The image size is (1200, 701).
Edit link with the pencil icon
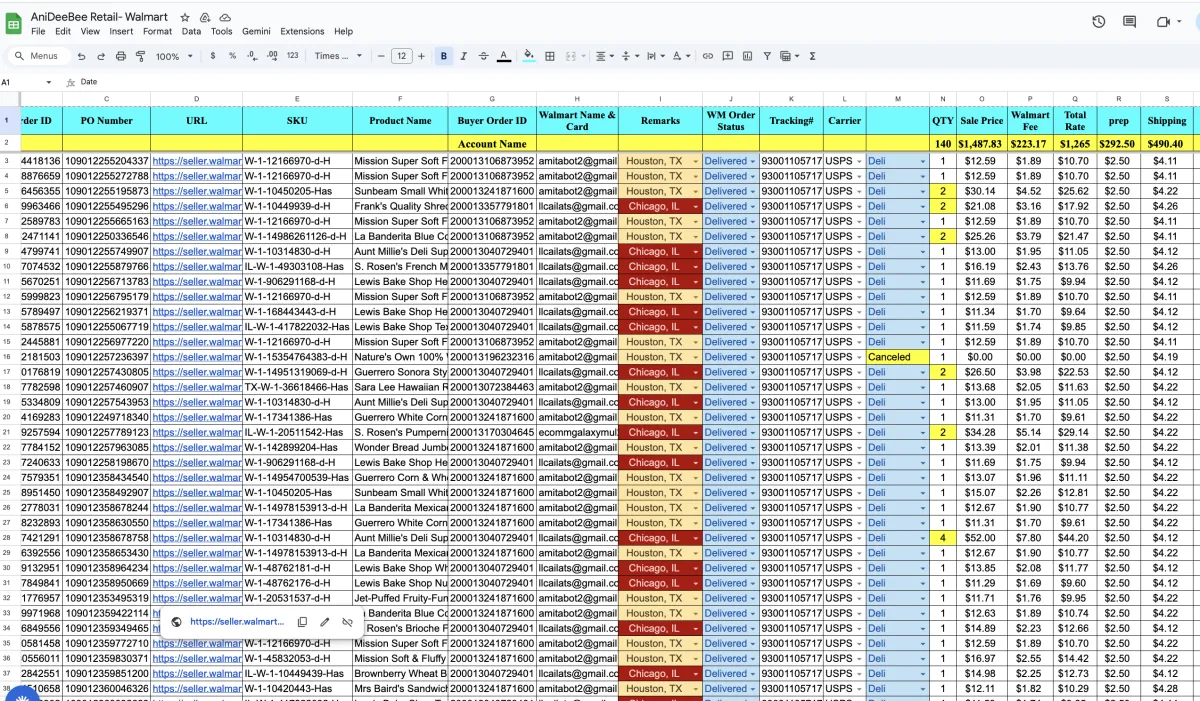pos(325,622)
